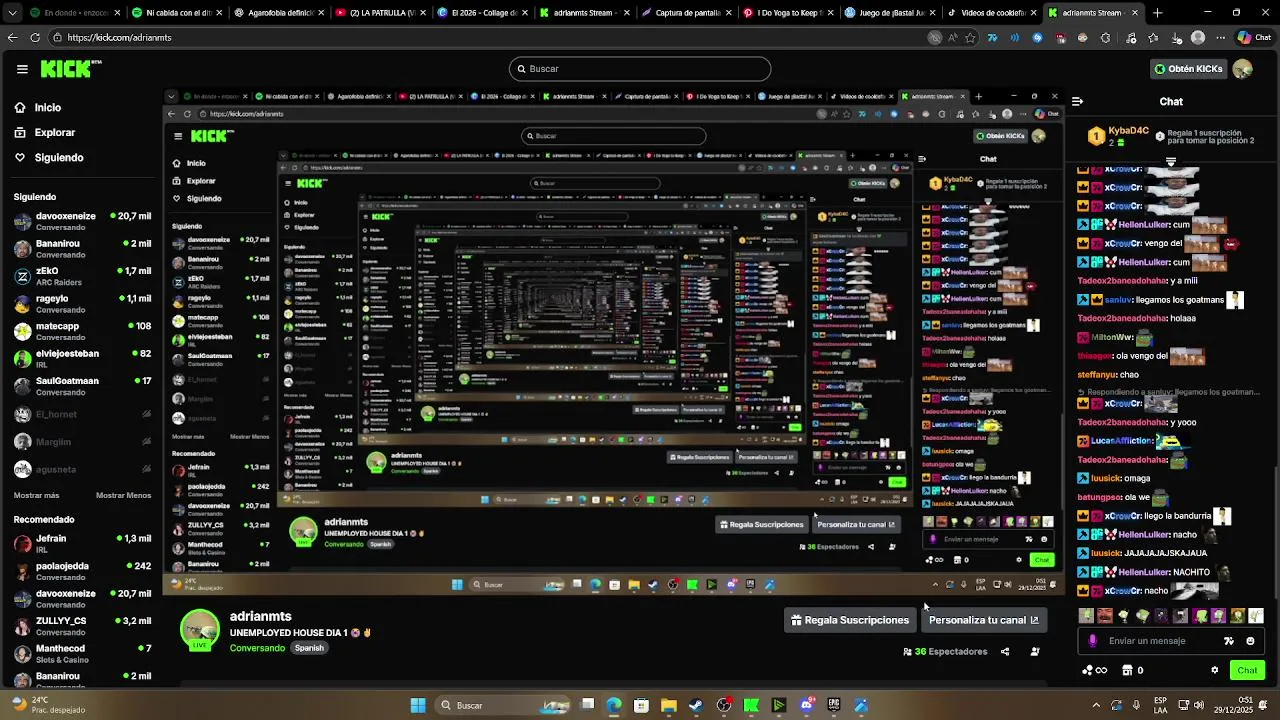Open the channel points infinity balance
The image size is (1280, 720).
[1095, 670]
